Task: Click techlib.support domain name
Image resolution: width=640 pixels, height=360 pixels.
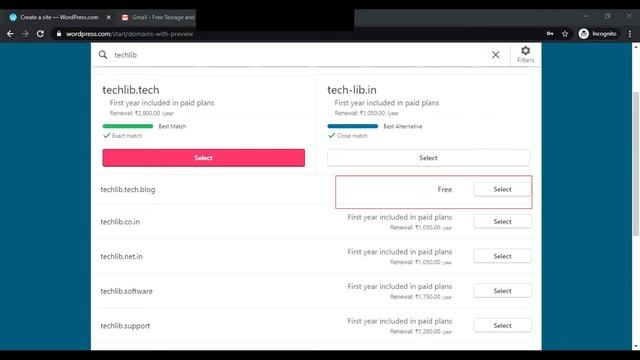Action: (125, 326)
